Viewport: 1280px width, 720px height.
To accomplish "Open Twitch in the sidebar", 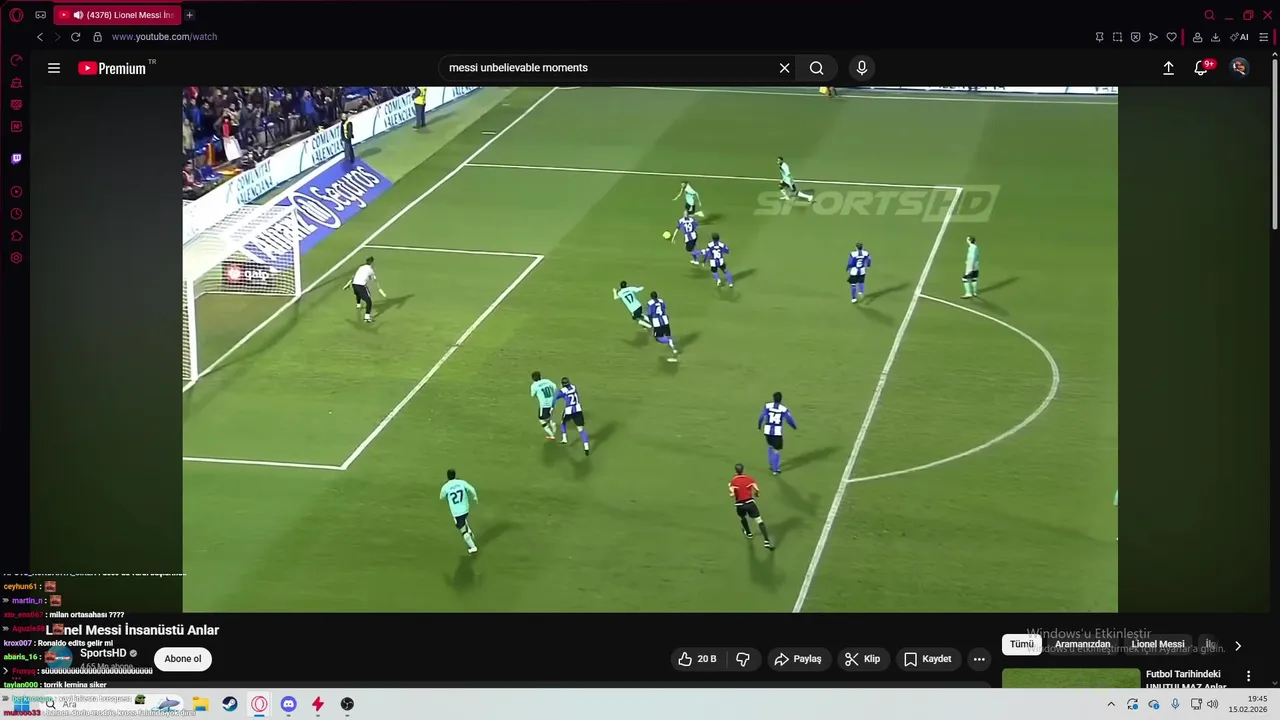I will 16,158.
